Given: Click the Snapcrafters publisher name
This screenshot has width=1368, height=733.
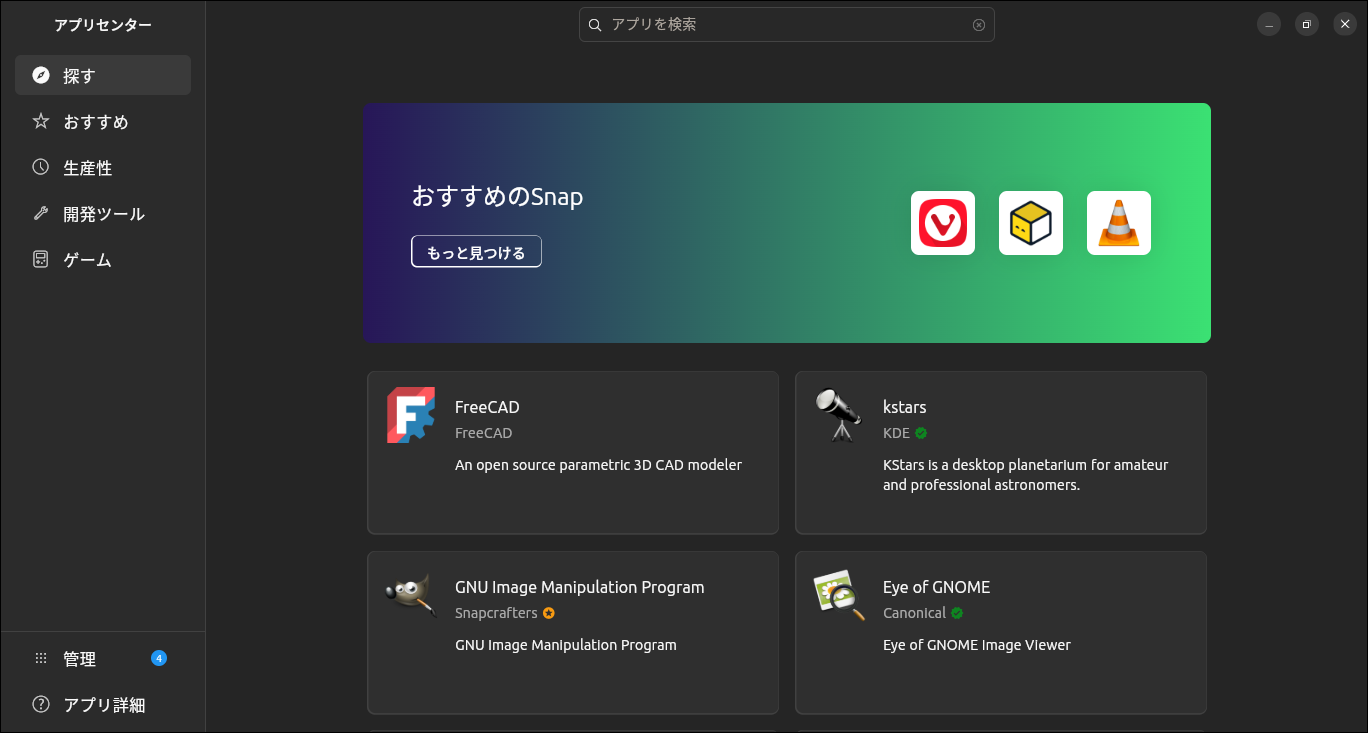Looking at the screenshot, I should [x=496, y=613].
